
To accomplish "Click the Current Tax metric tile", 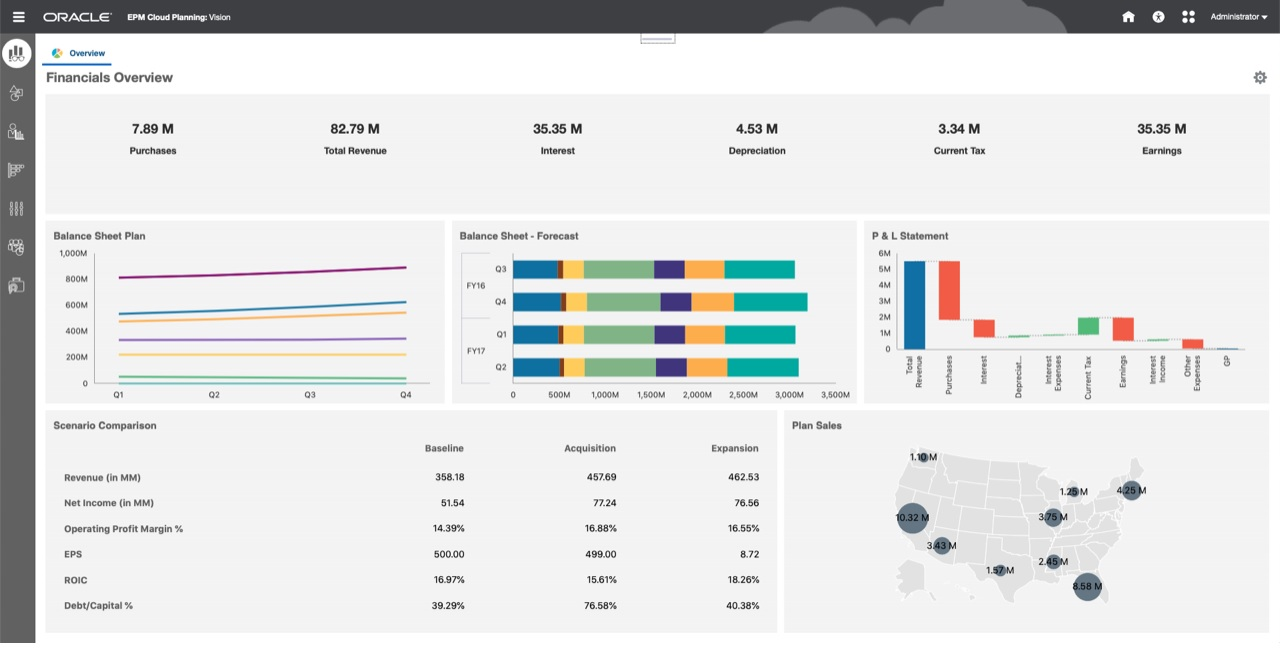I will coord(959,138).
